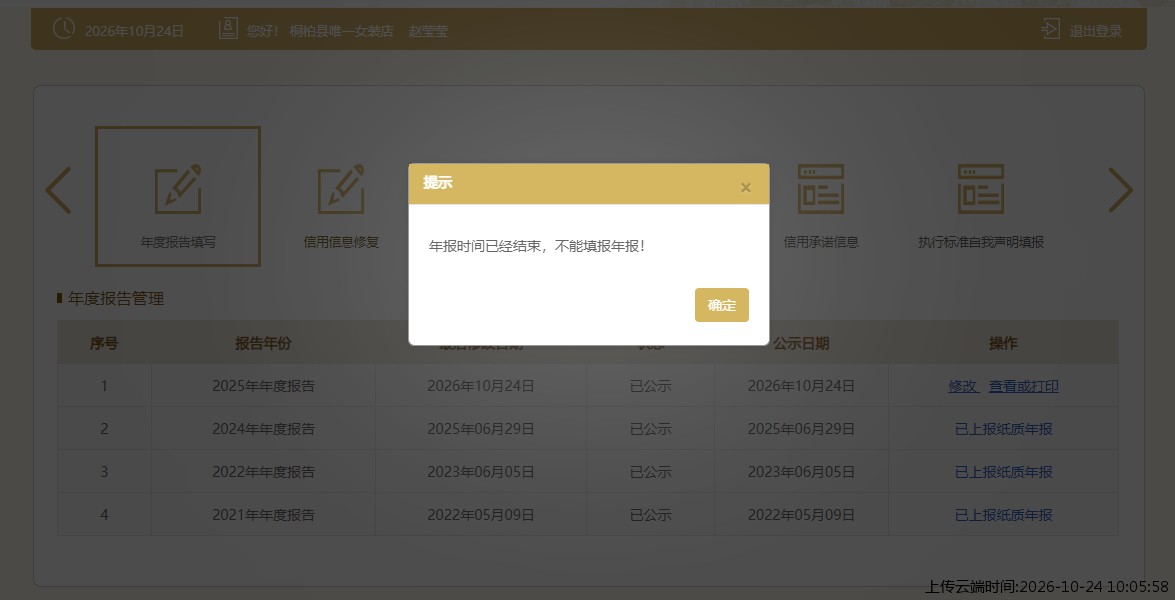Click the 公示日期 column header

coord(801,343)
